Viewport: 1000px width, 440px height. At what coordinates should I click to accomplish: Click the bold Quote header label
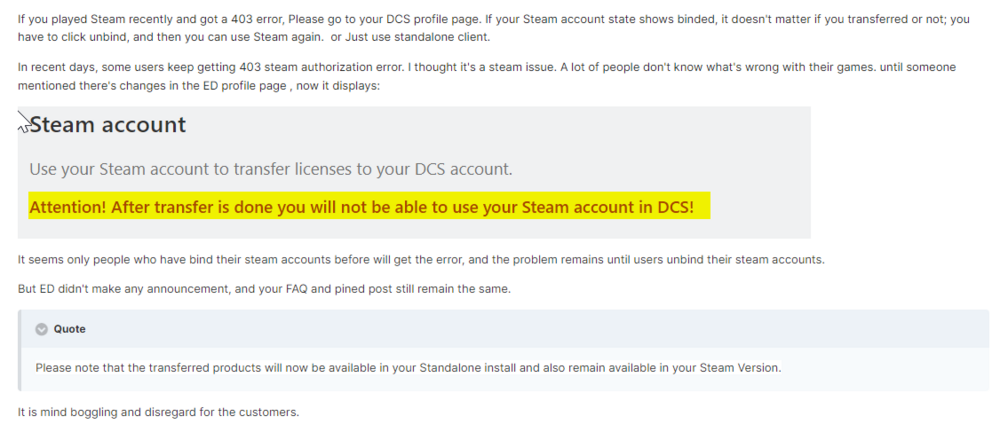pyautogui.click(x=69, y=329)
